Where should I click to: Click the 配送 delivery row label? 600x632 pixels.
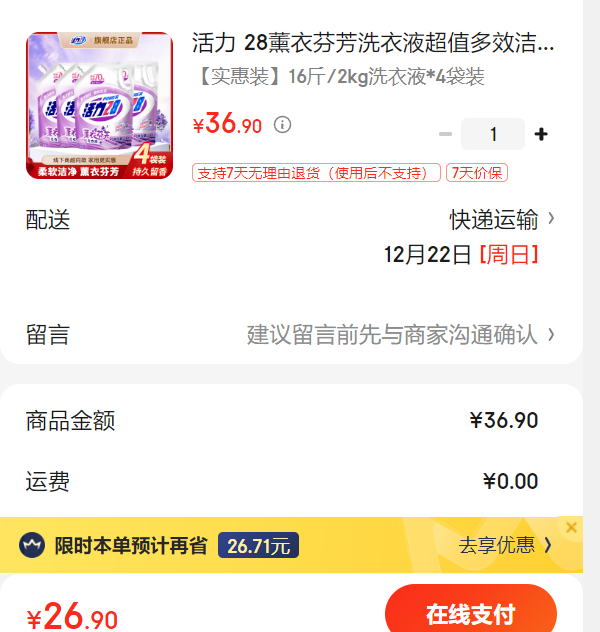point(48,220)
